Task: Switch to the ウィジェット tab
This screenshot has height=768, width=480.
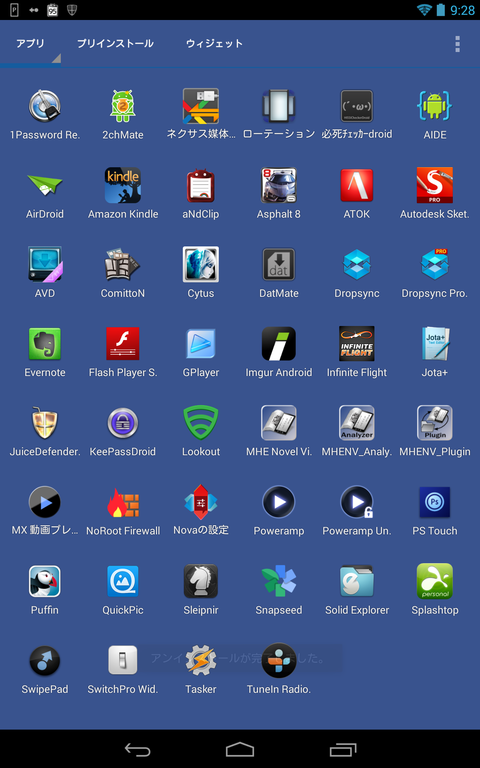Action: (214, 44)
